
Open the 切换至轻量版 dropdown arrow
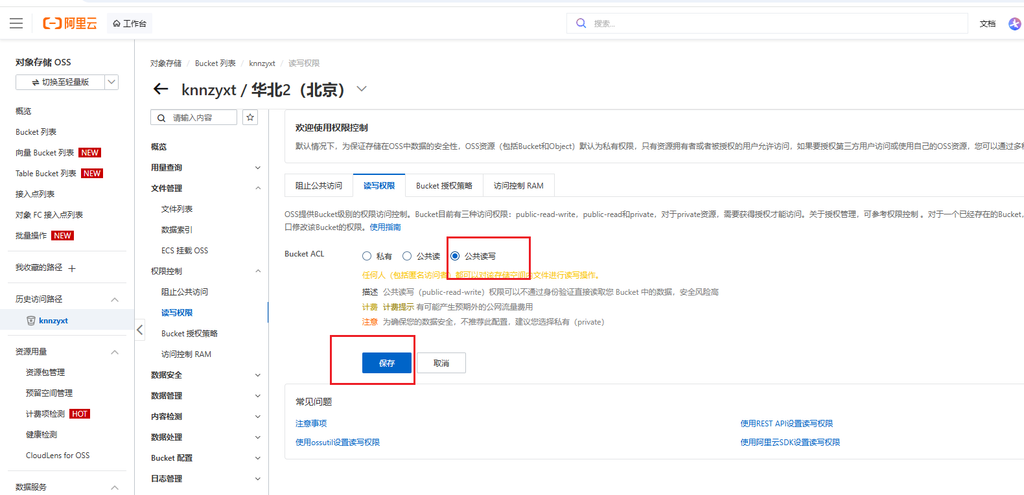tap(112, 82)
